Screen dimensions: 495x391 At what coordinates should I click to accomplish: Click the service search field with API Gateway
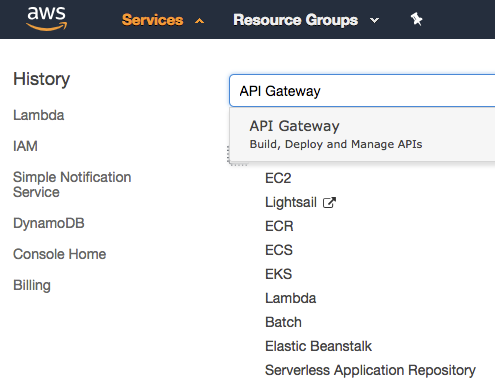coord(362,91)
